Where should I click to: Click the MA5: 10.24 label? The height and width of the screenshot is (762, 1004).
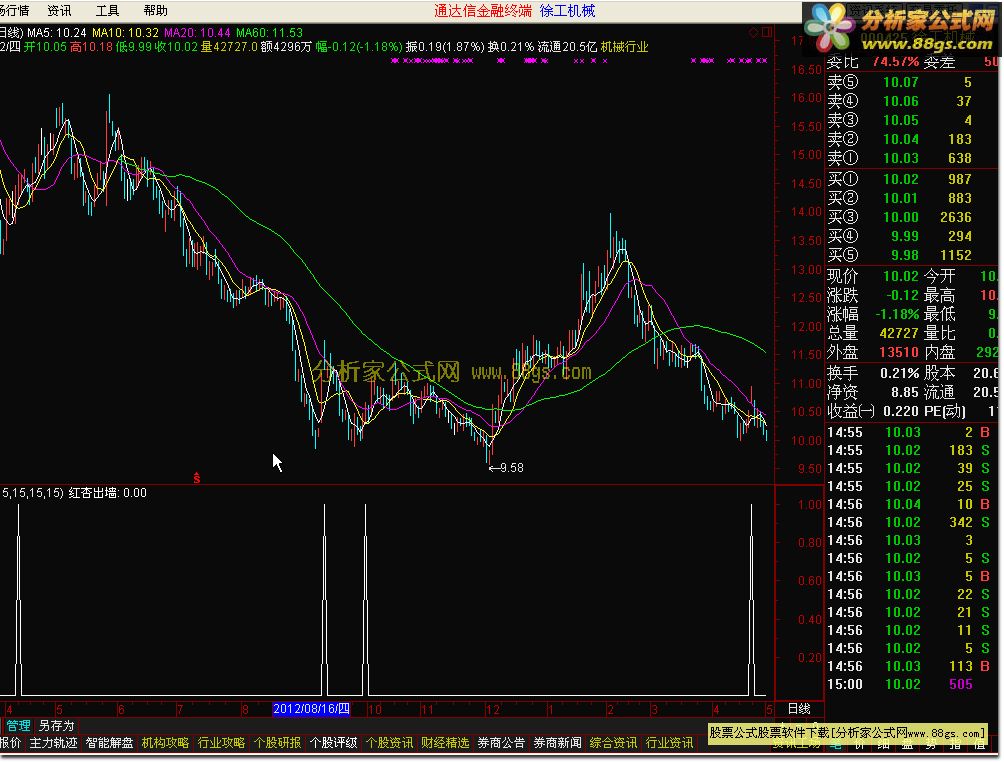[57, 33]
